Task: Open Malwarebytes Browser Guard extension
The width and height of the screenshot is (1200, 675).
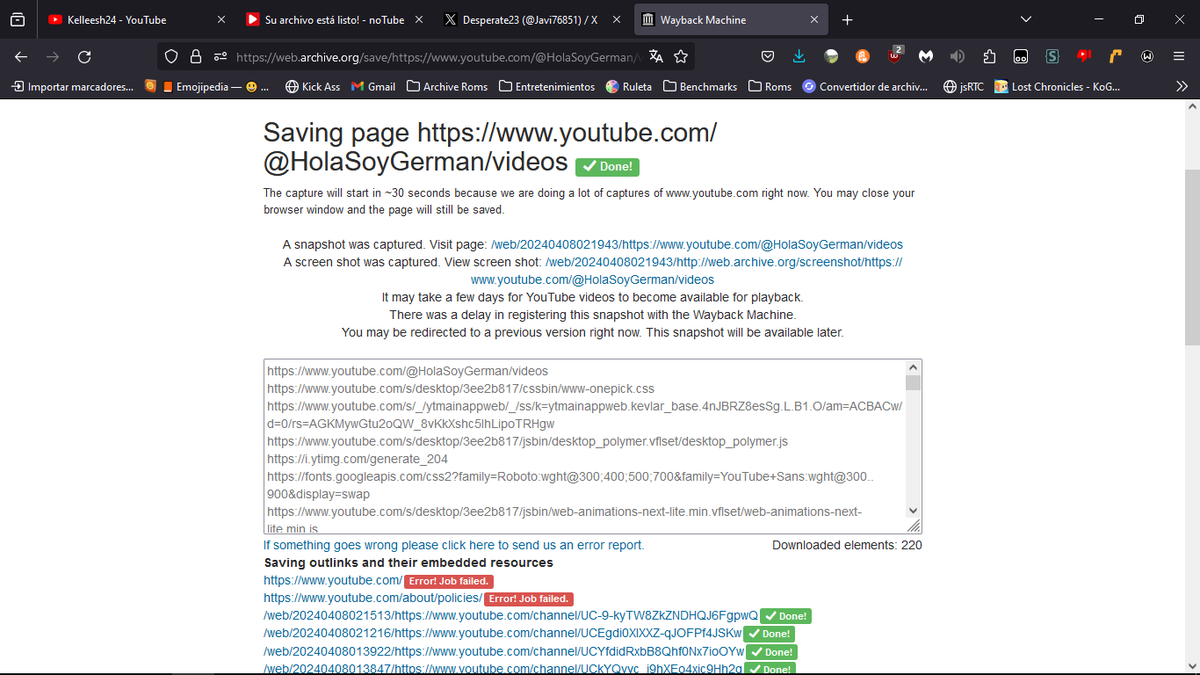Action: pos(926,57)
